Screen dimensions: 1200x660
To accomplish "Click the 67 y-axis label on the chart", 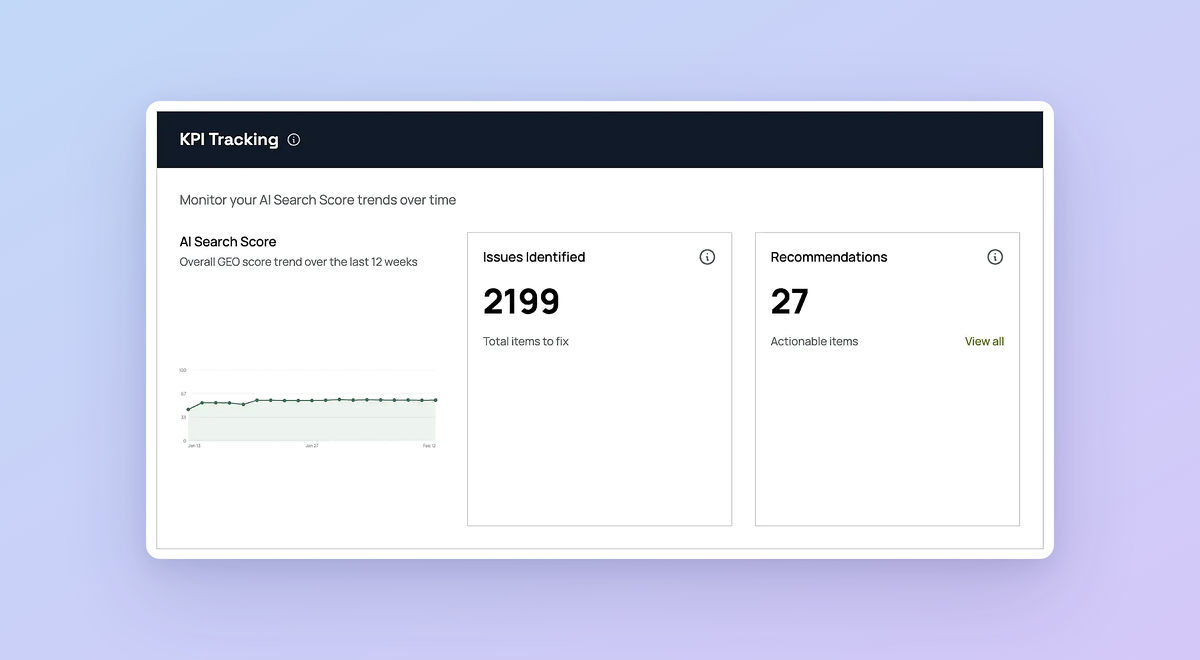I will point(183,394).
